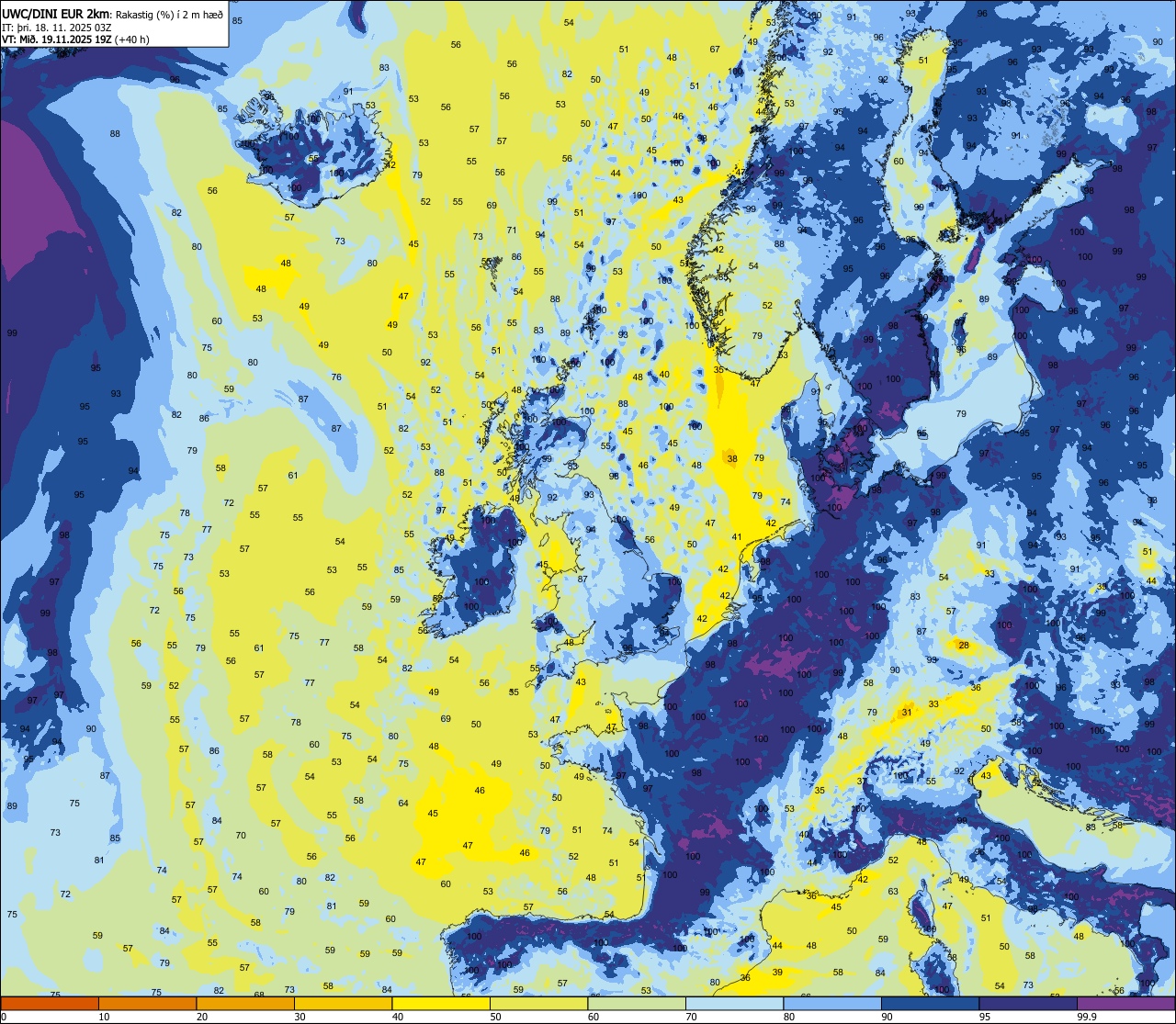Click the humidity value "41" on the map
Image resolution: width=1176 pixels, height=1024 pixels.
pos(737,537)
